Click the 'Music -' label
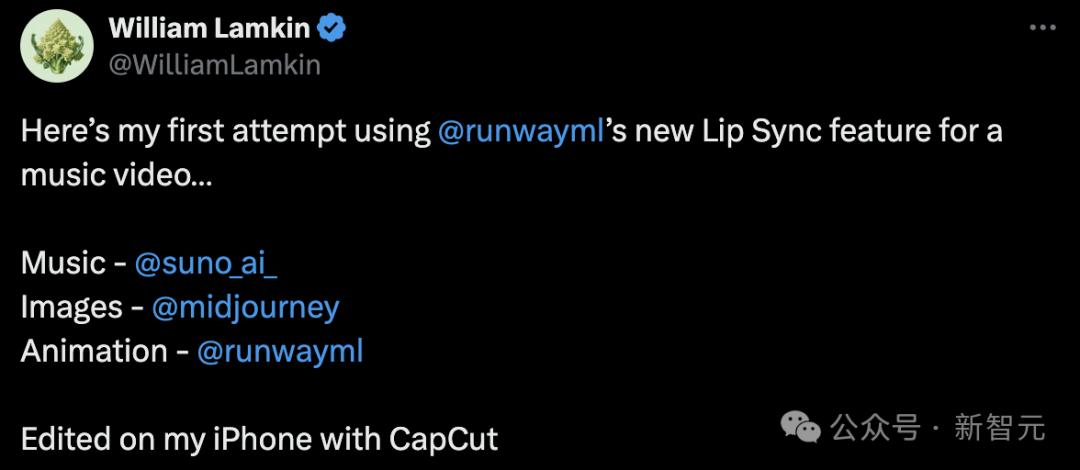 [73, 264]
